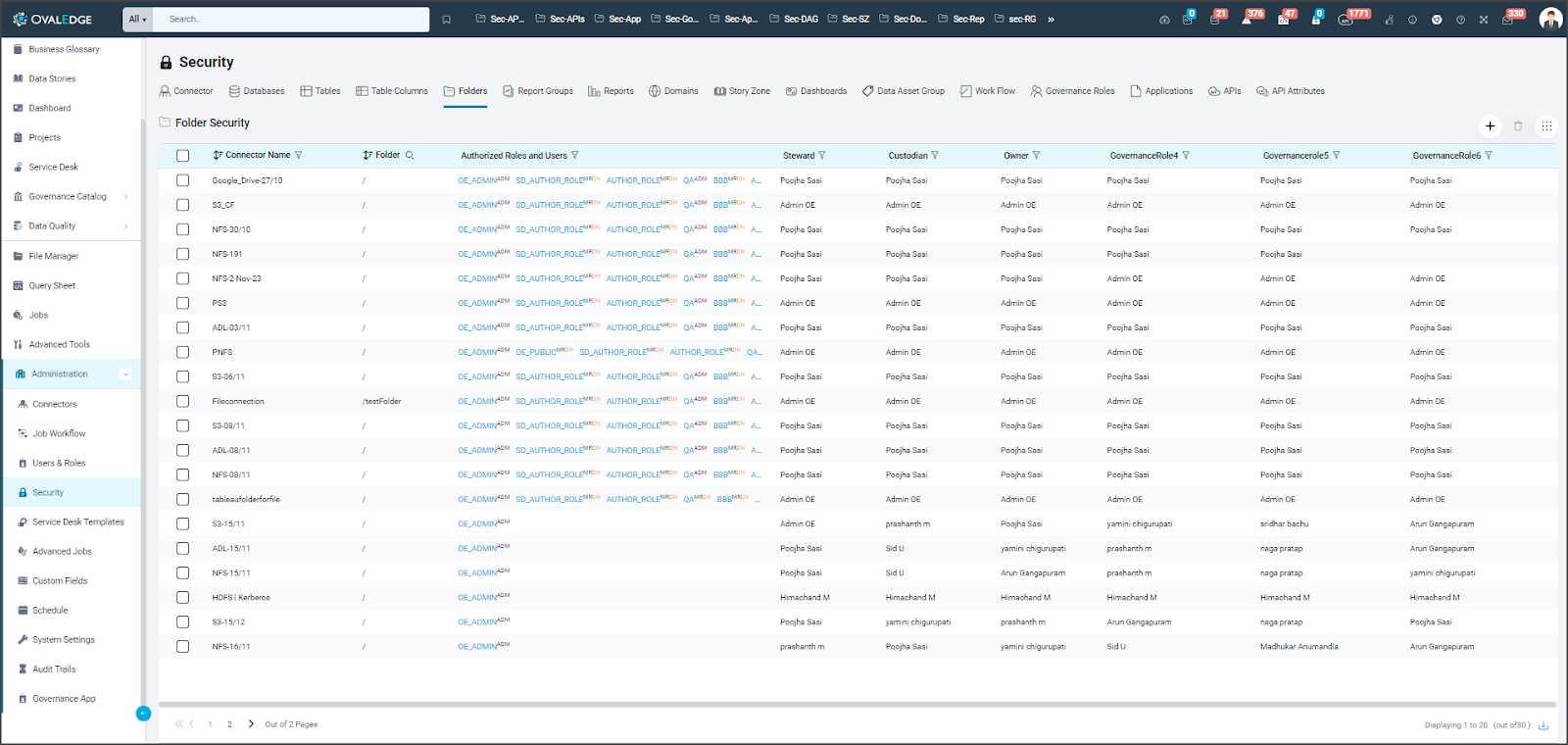
Task: Open the column grid options icon
Action: point(1546,125)
